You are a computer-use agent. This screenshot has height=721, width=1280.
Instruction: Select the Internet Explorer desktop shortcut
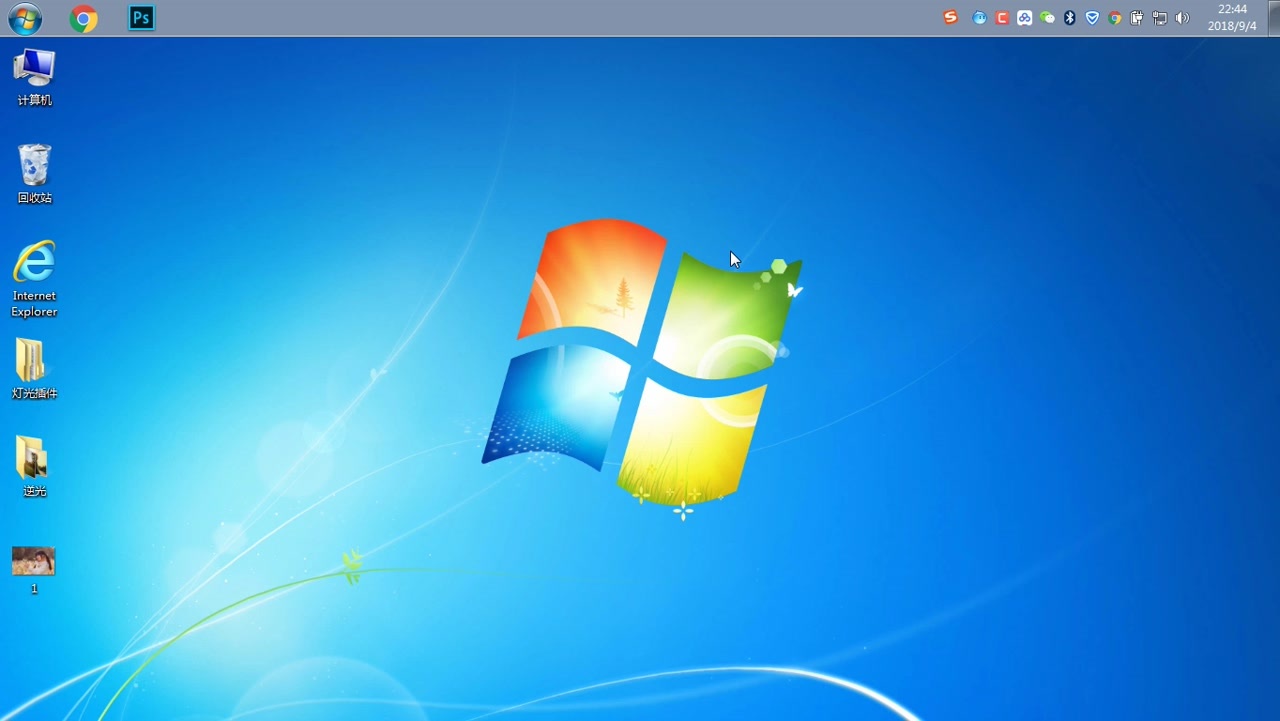(34, 279)
